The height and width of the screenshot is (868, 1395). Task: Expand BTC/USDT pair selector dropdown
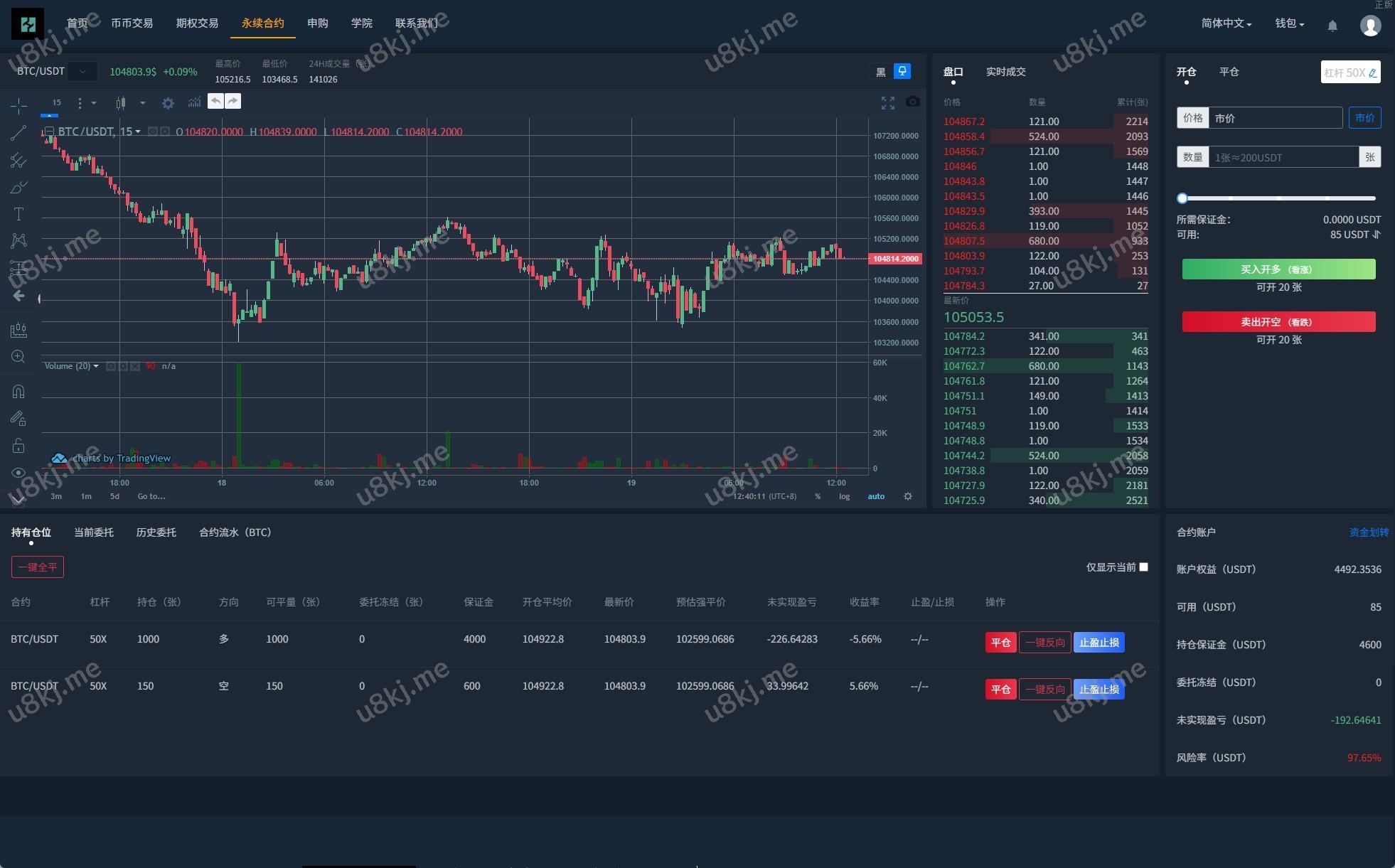83,71
